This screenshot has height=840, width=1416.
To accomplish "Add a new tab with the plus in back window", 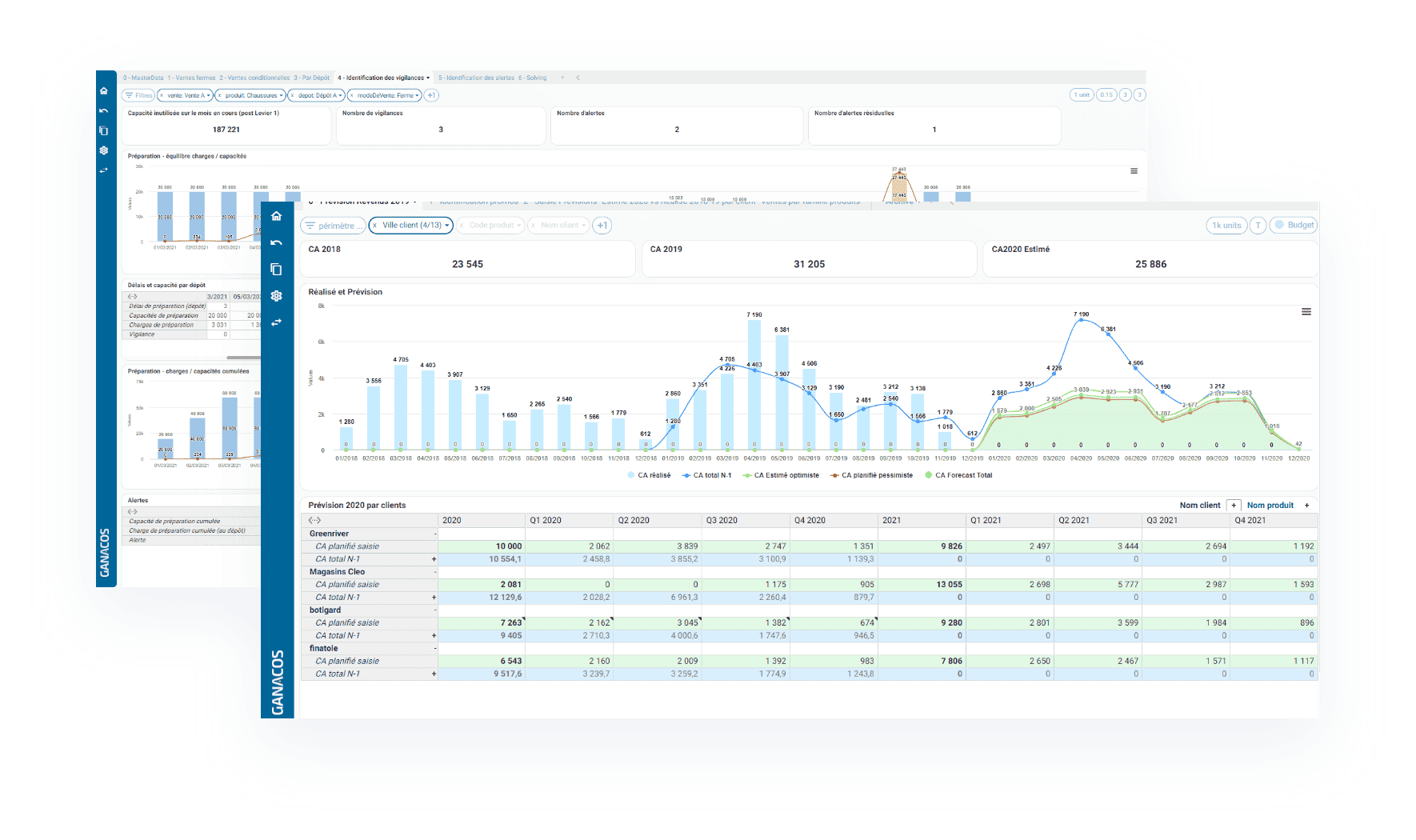I will click(x=562, y=78).
